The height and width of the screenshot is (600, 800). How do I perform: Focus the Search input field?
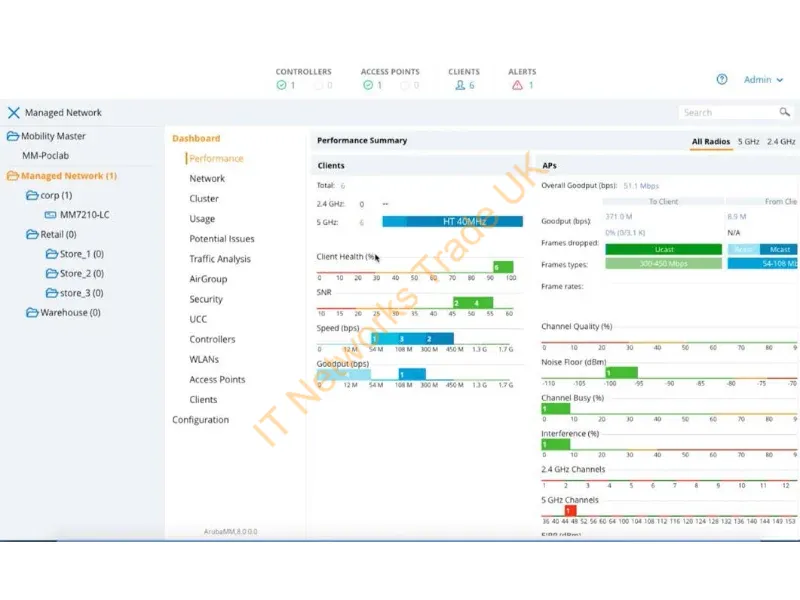click(x=728, y=112)
